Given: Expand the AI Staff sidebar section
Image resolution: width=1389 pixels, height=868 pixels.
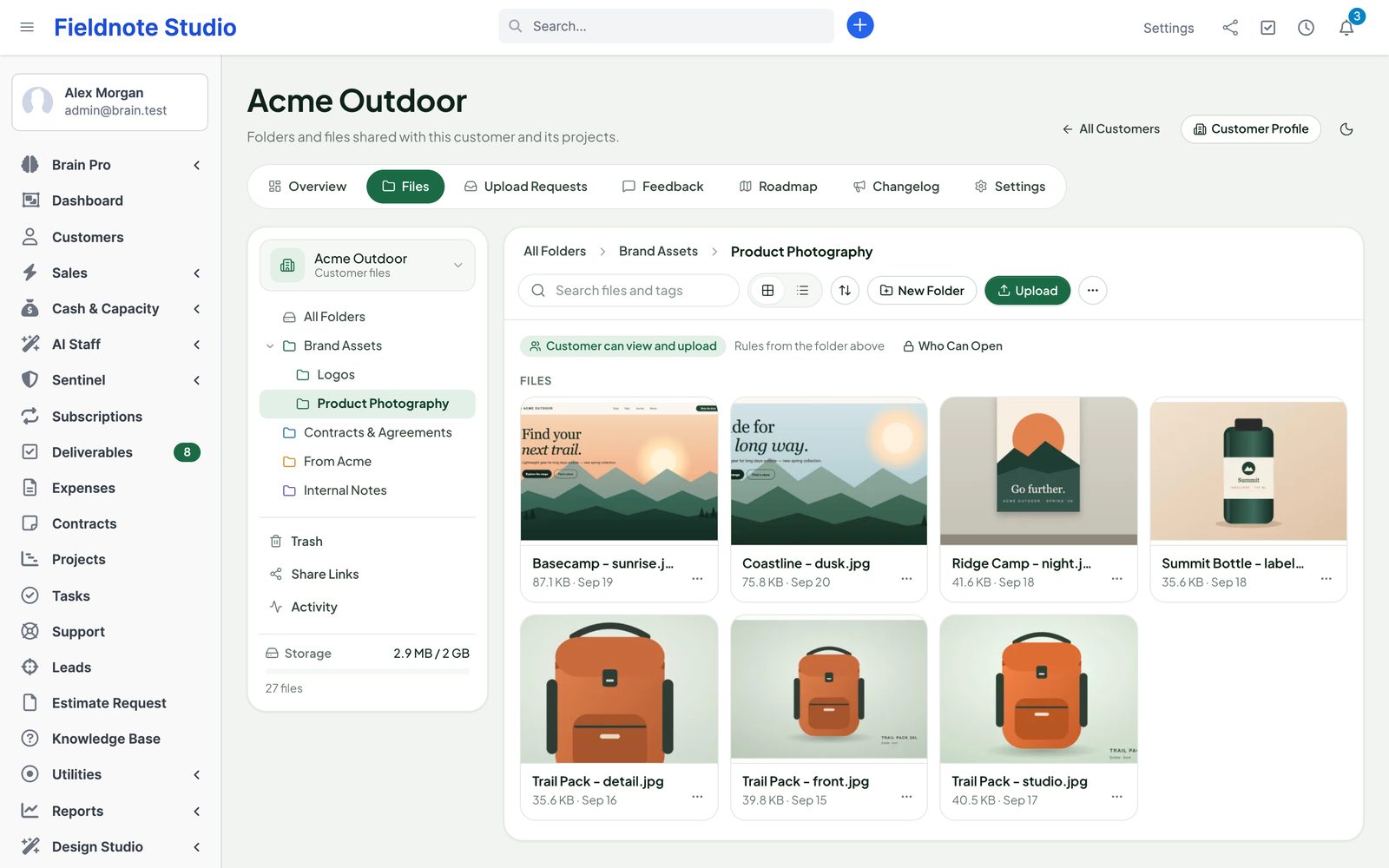Looking at the screenshot, I should [110, 345].
